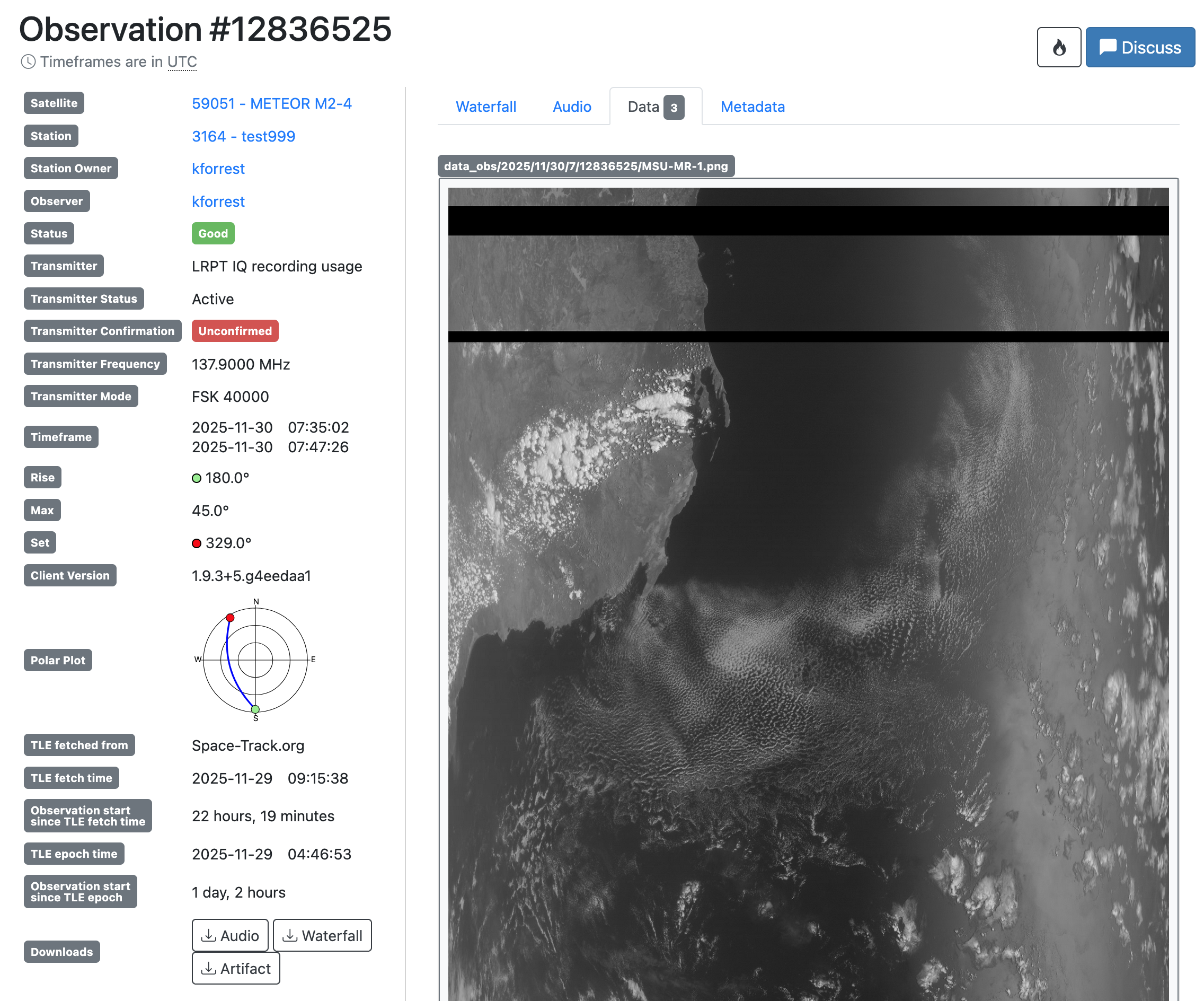Image resolution: width=1204 pixels, height=1001 pixels.
Task: Open the Metadata tab
Action: click(752, 107)
